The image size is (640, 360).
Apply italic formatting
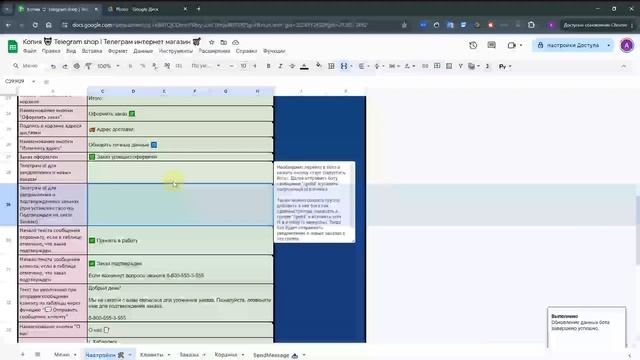point(280,66)
